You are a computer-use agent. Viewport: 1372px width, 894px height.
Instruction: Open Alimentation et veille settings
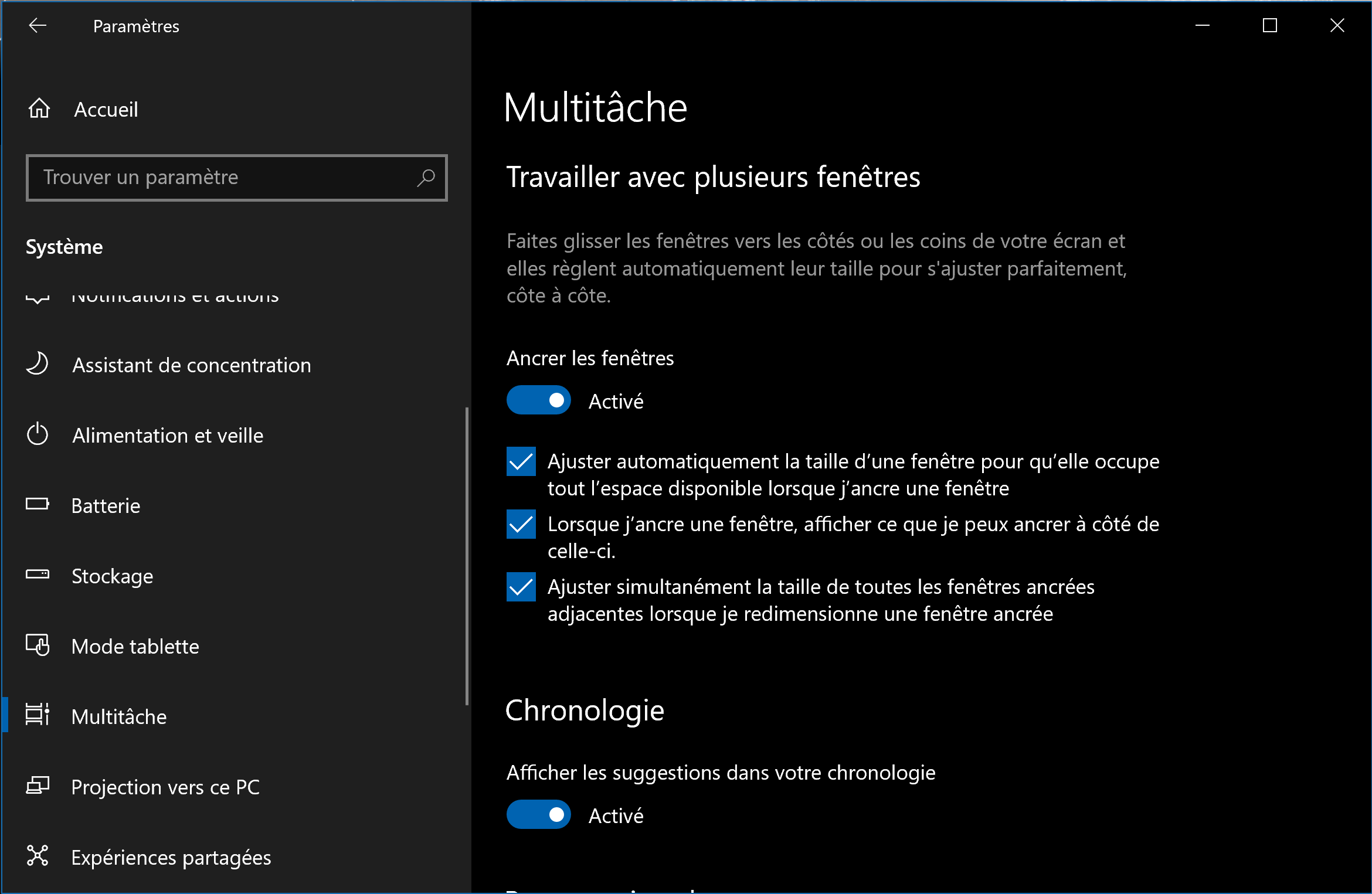coord(168,436)
